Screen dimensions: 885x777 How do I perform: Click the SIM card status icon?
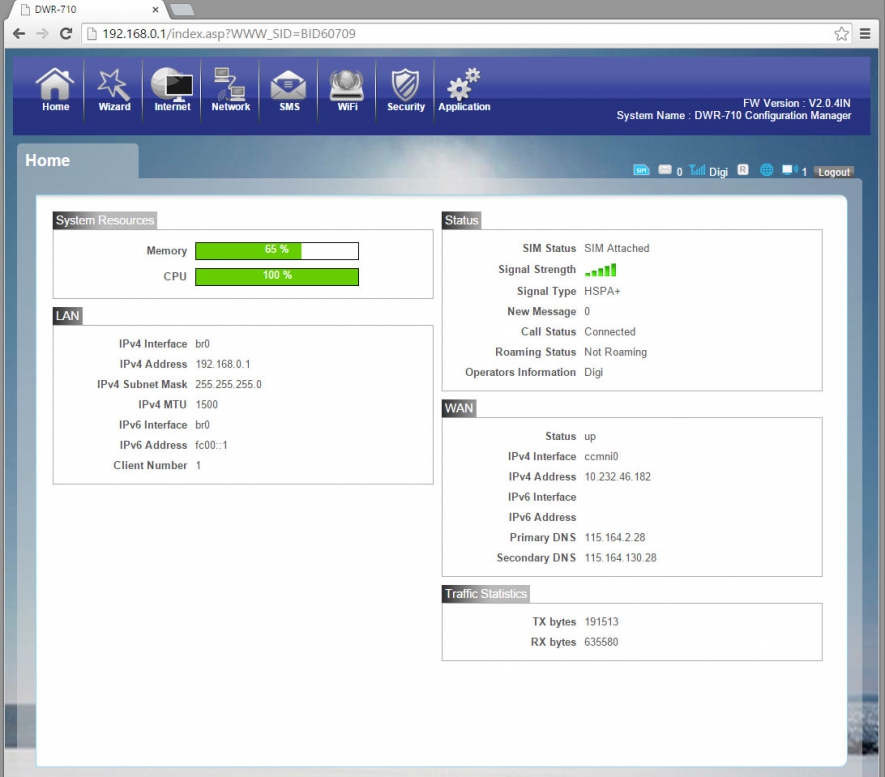click(641, 170)
